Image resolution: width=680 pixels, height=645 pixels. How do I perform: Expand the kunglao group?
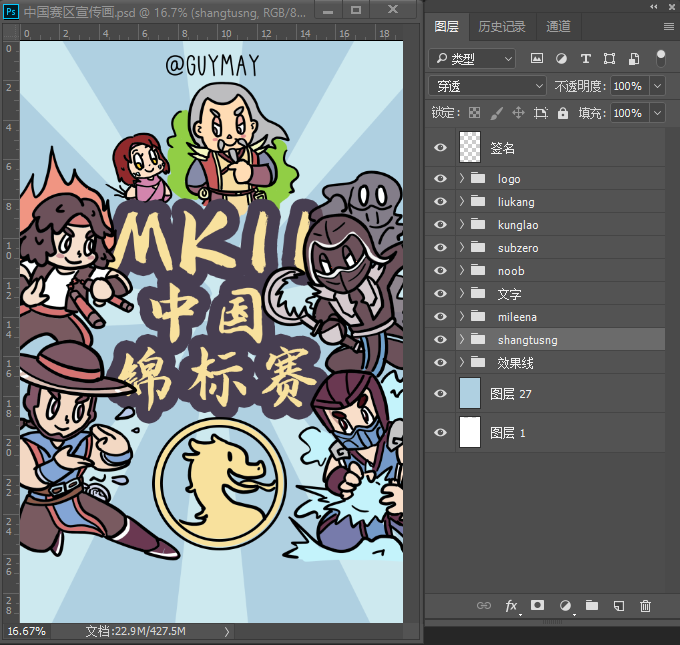click(x=462, y=224)
